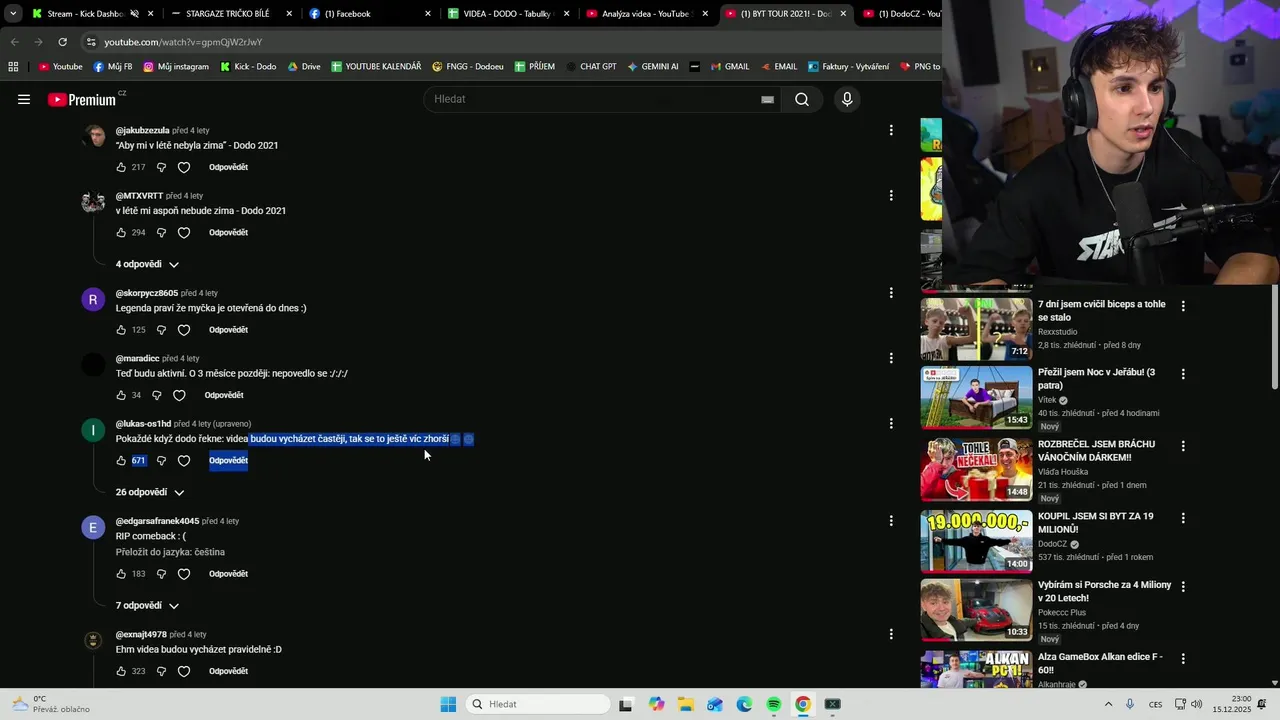1280x720 pixels.
Task: Open File Explorer from the taskbar
Action: [685, 704]
